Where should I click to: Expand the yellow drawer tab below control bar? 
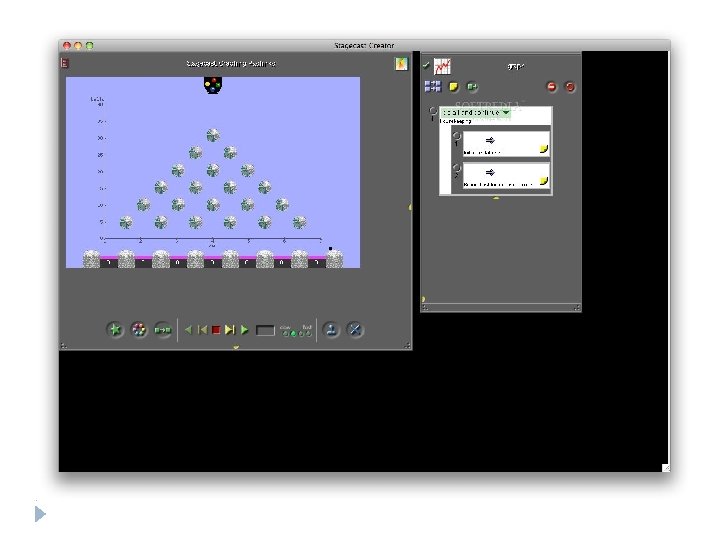(236, 348)
